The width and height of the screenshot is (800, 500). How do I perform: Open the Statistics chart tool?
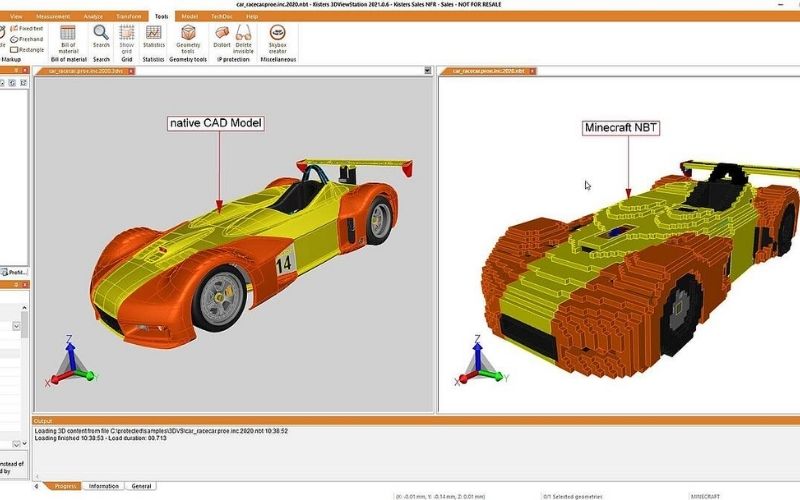tap(154, 36)
